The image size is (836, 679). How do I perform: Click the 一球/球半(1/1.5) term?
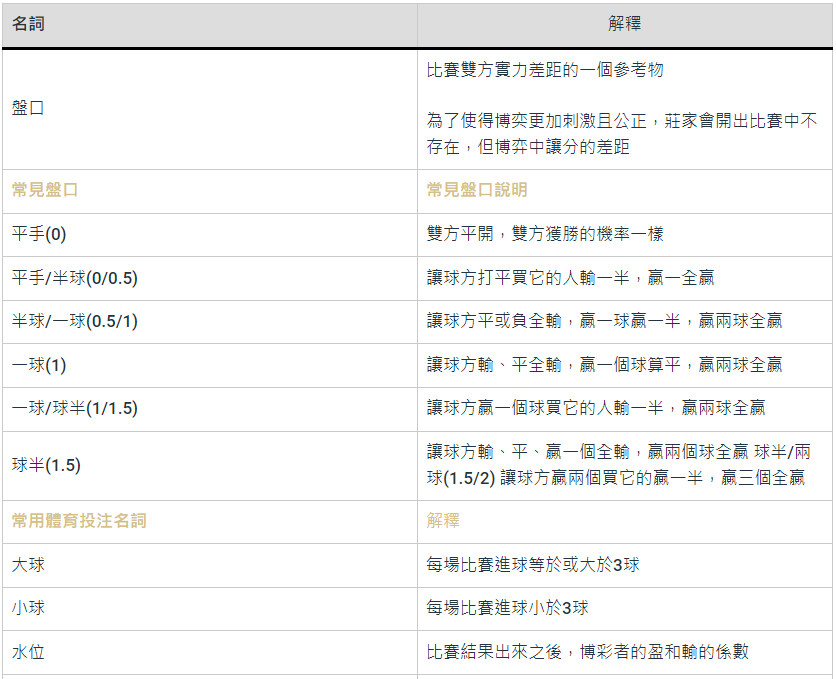pos(74,408)
